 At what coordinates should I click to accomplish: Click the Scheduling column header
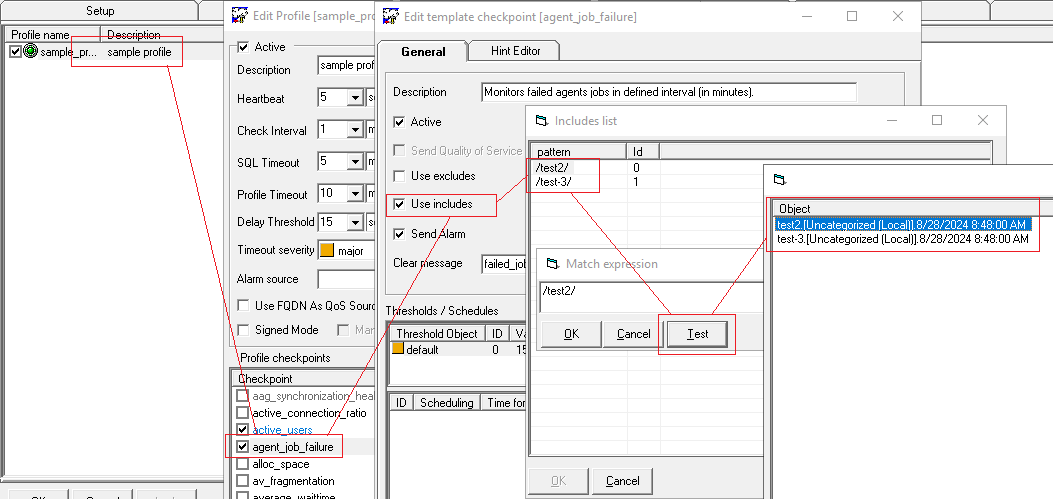pos(447,403)
